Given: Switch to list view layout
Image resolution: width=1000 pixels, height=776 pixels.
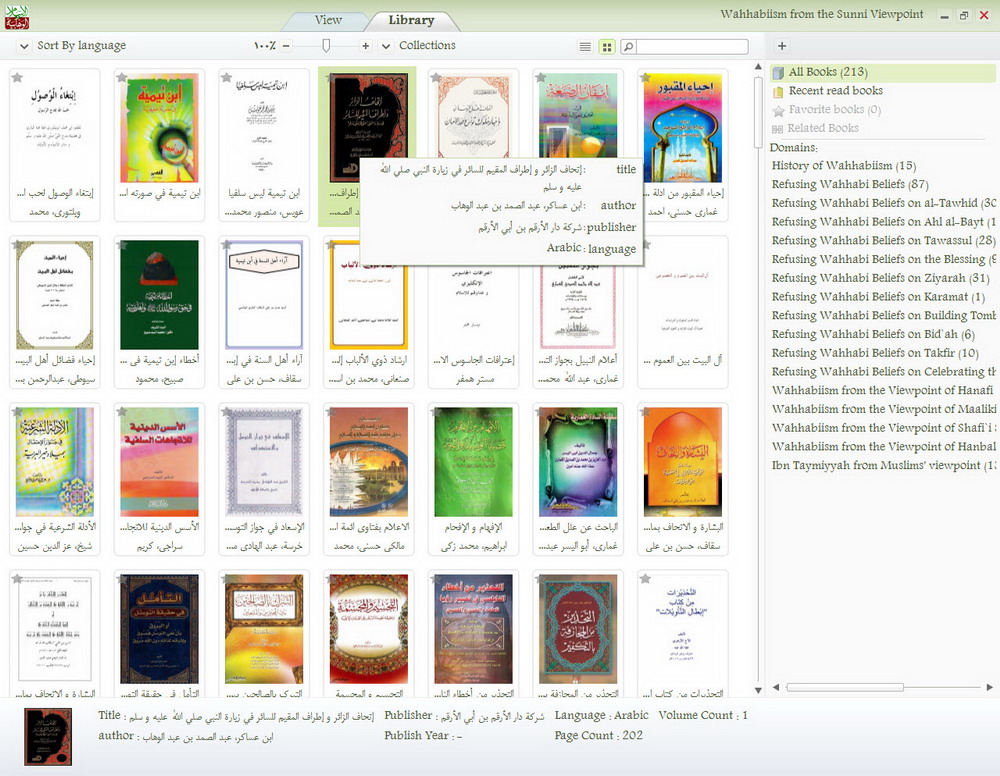Looking at the screenshot, I should [x=585, y=47].
